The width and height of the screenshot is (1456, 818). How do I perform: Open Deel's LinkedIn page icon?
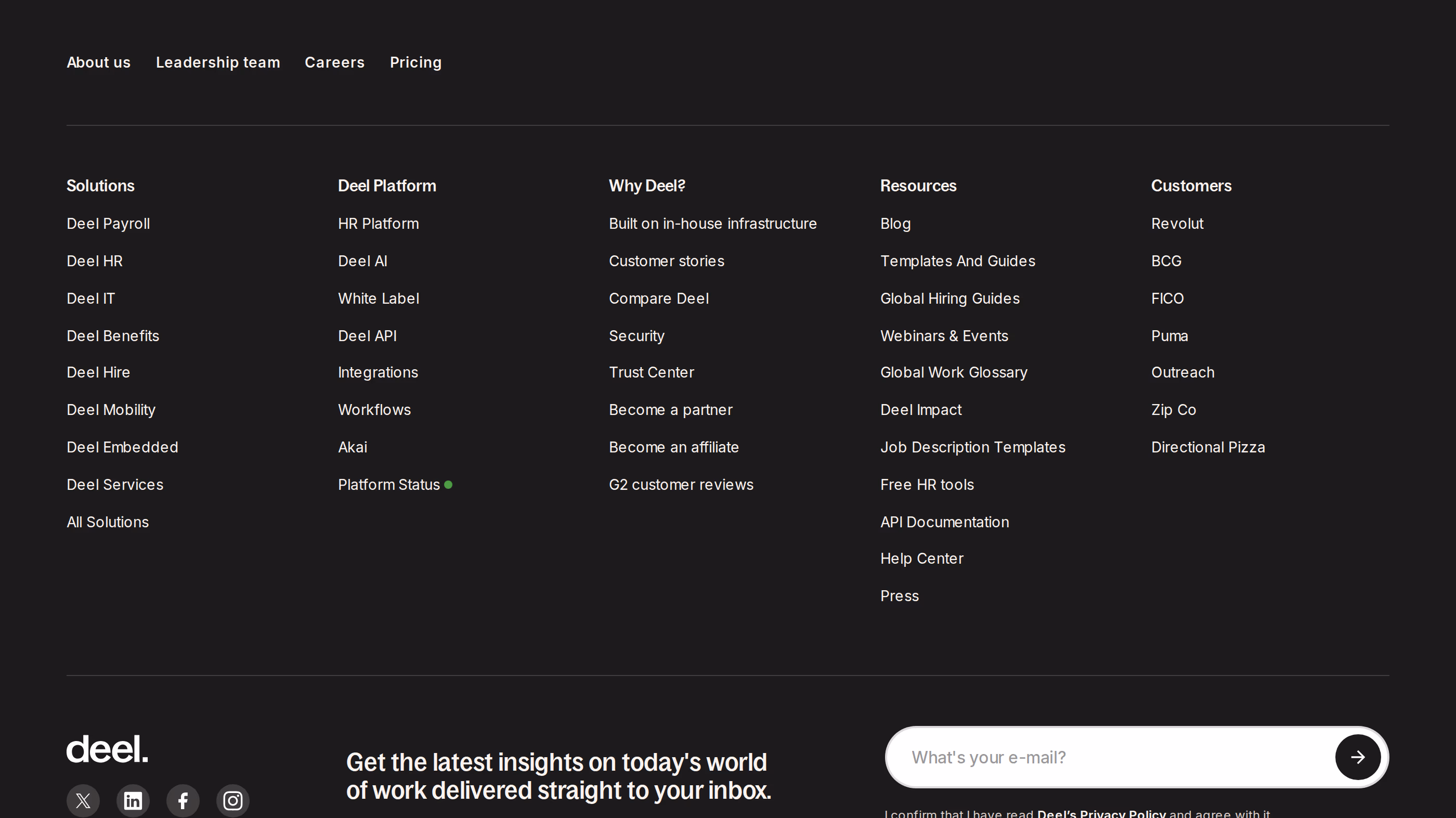click(x=133, y=800)
